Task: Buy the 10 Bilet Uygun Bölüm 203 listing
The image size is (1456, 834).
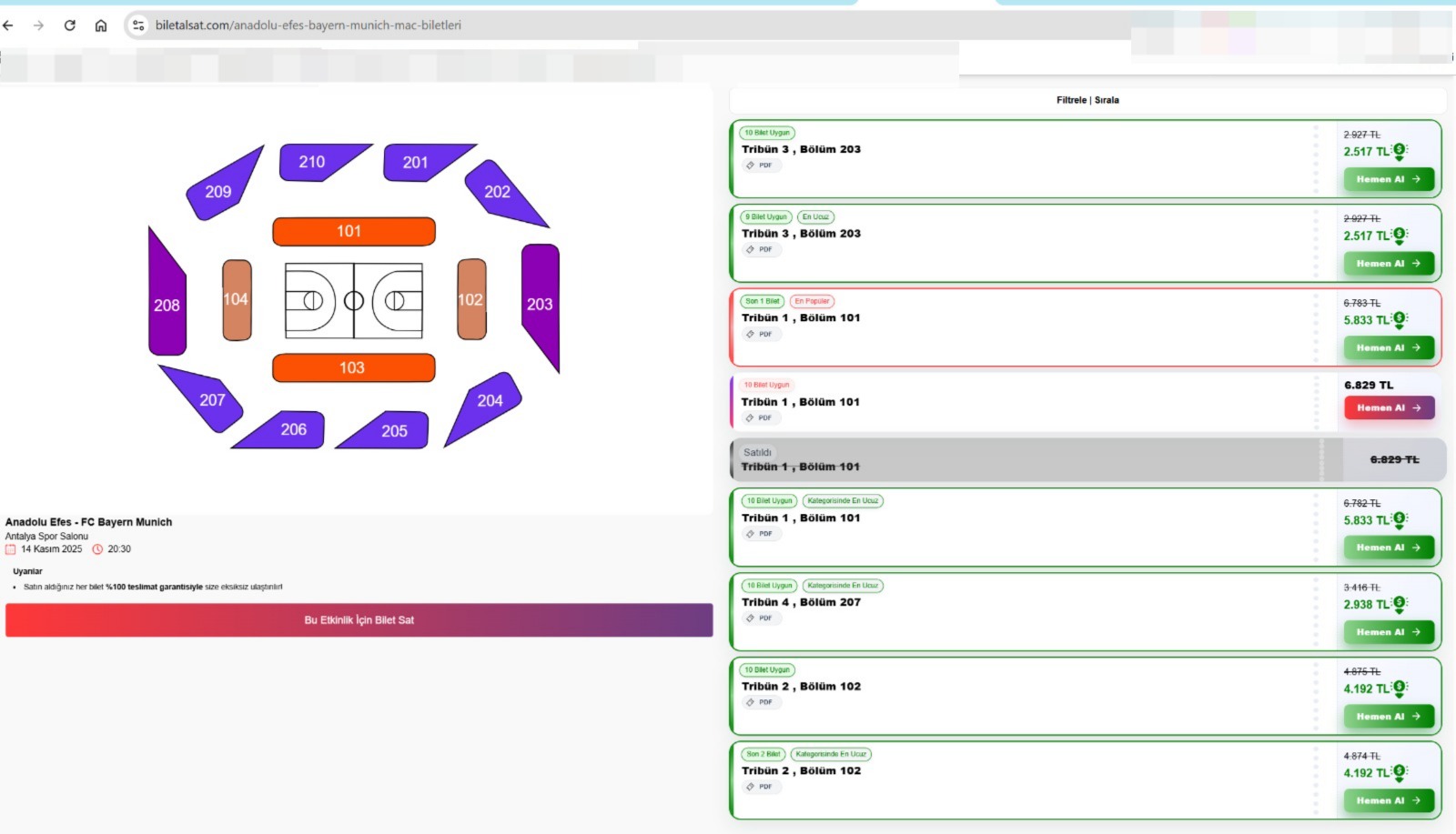Action: 1389,179
